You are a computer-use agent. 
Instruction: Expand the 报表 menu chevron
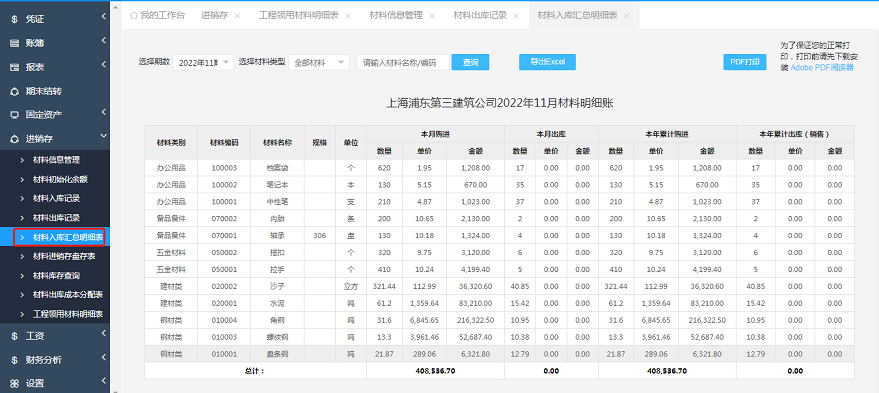pyautogui.click(x=104, y=65)
